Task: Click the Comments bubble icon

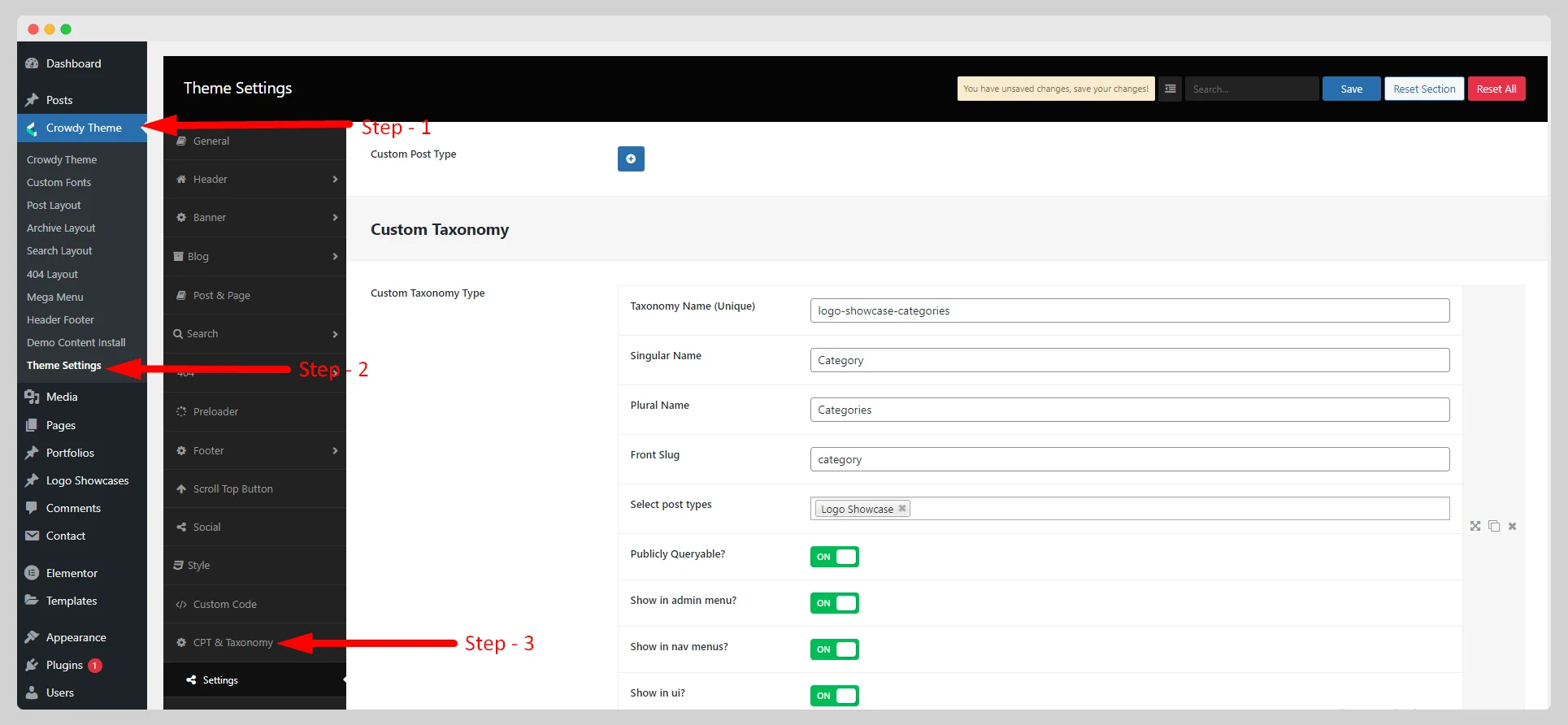Action: [32, 508]
